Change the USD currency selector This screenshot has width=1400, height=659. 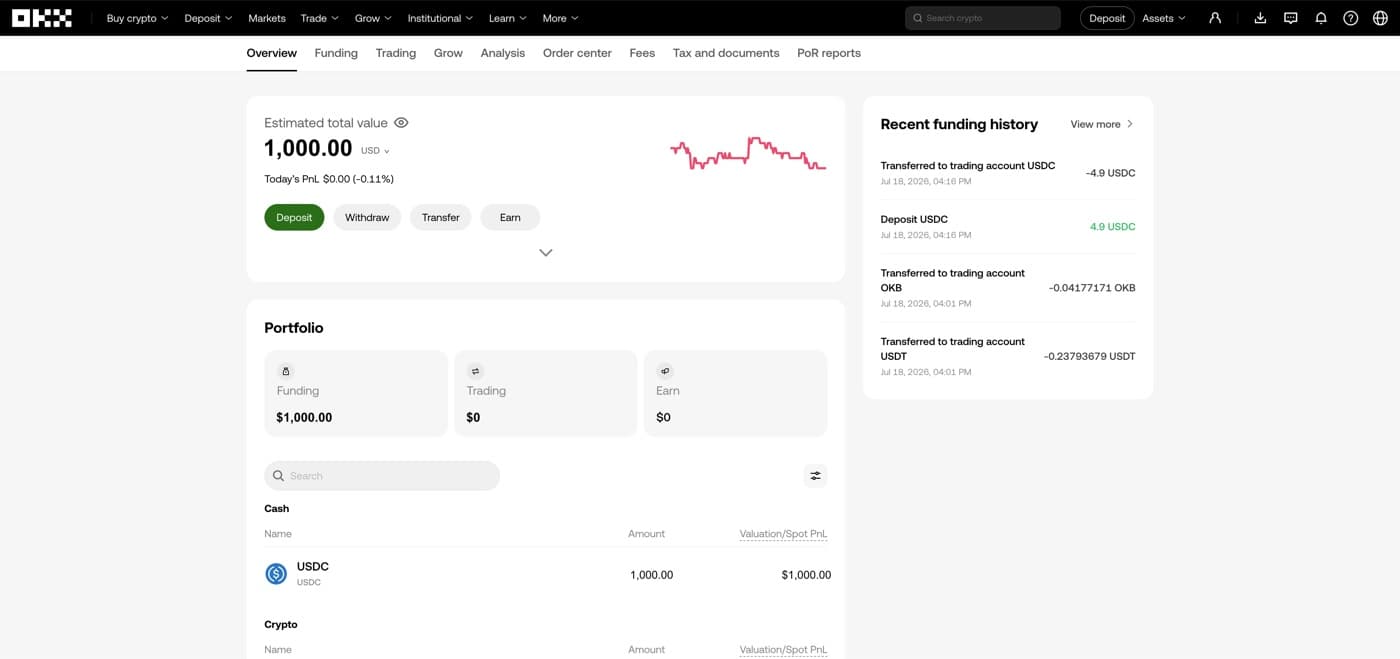point(375,151)
